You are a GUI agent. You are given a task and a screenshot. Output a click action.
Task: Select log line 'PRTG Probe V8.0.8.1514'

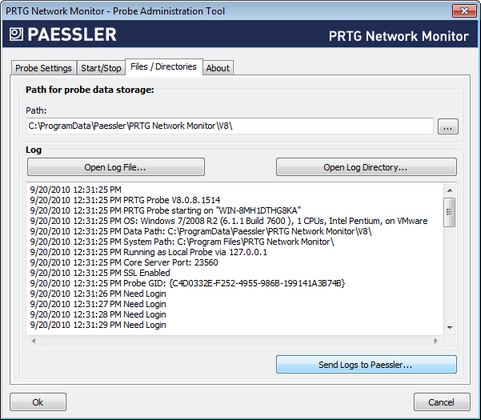(125, 200)
